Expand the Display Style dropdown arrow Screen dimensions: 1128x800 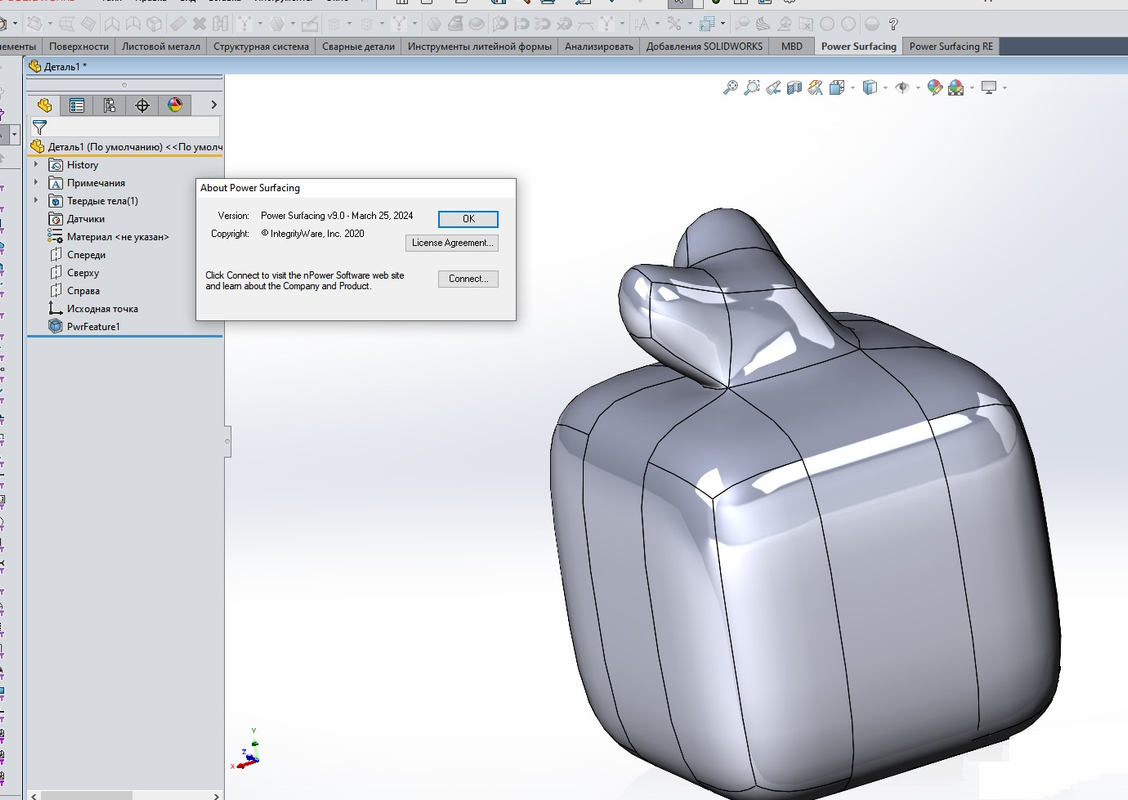885,88
